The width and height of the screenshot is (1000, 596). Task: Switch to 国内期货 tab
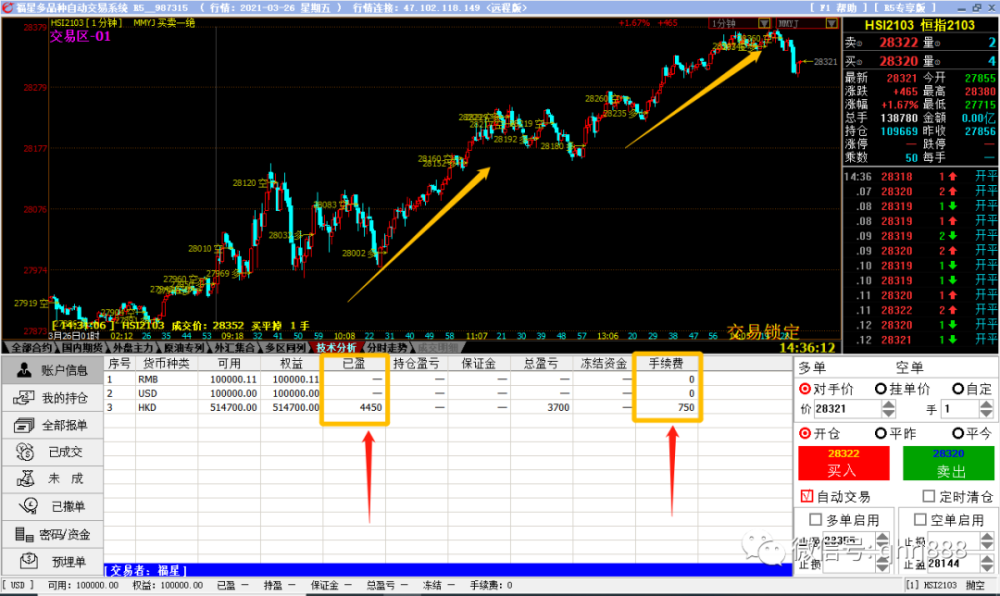coord(82,348)
